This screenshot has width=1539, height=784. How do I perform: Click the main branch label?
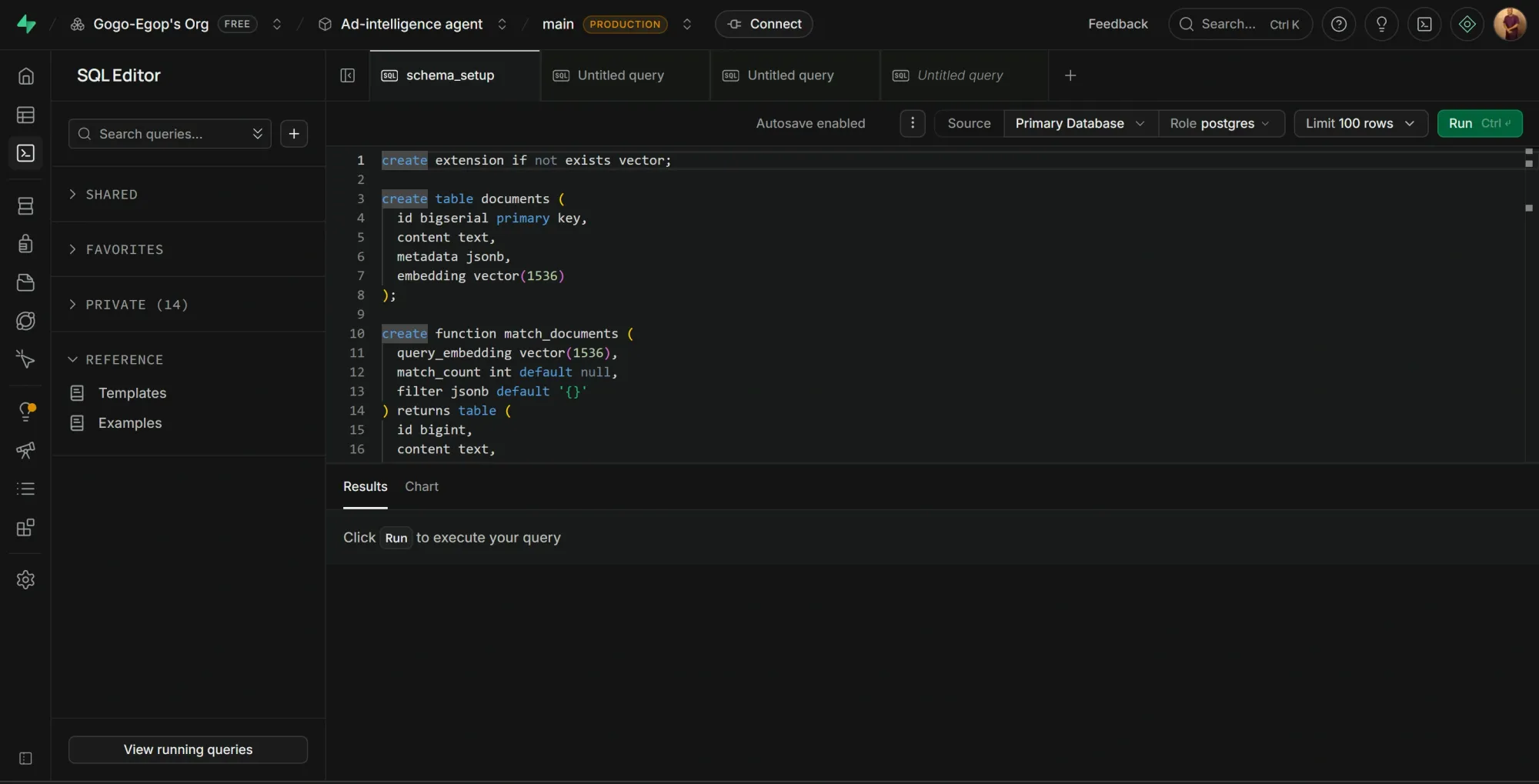point(558,24)
